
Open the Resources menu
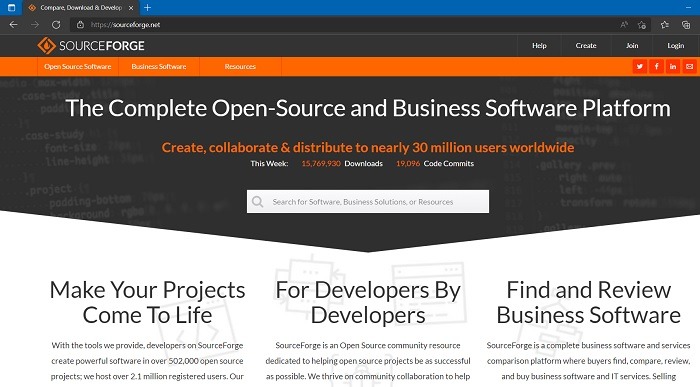pos(240,67)
